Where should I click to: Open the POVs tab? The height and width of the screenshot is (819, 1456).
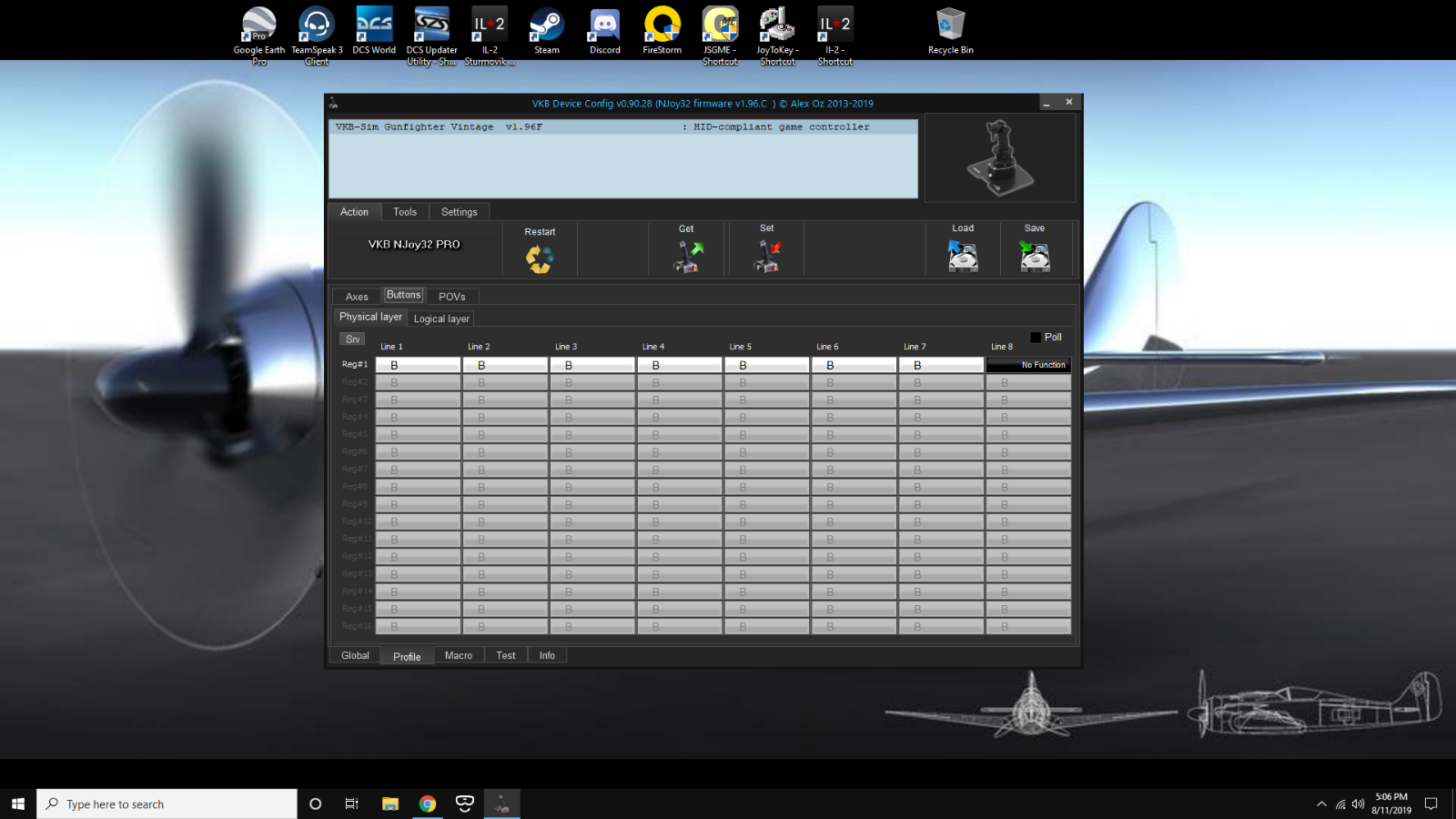coord(452,297)
